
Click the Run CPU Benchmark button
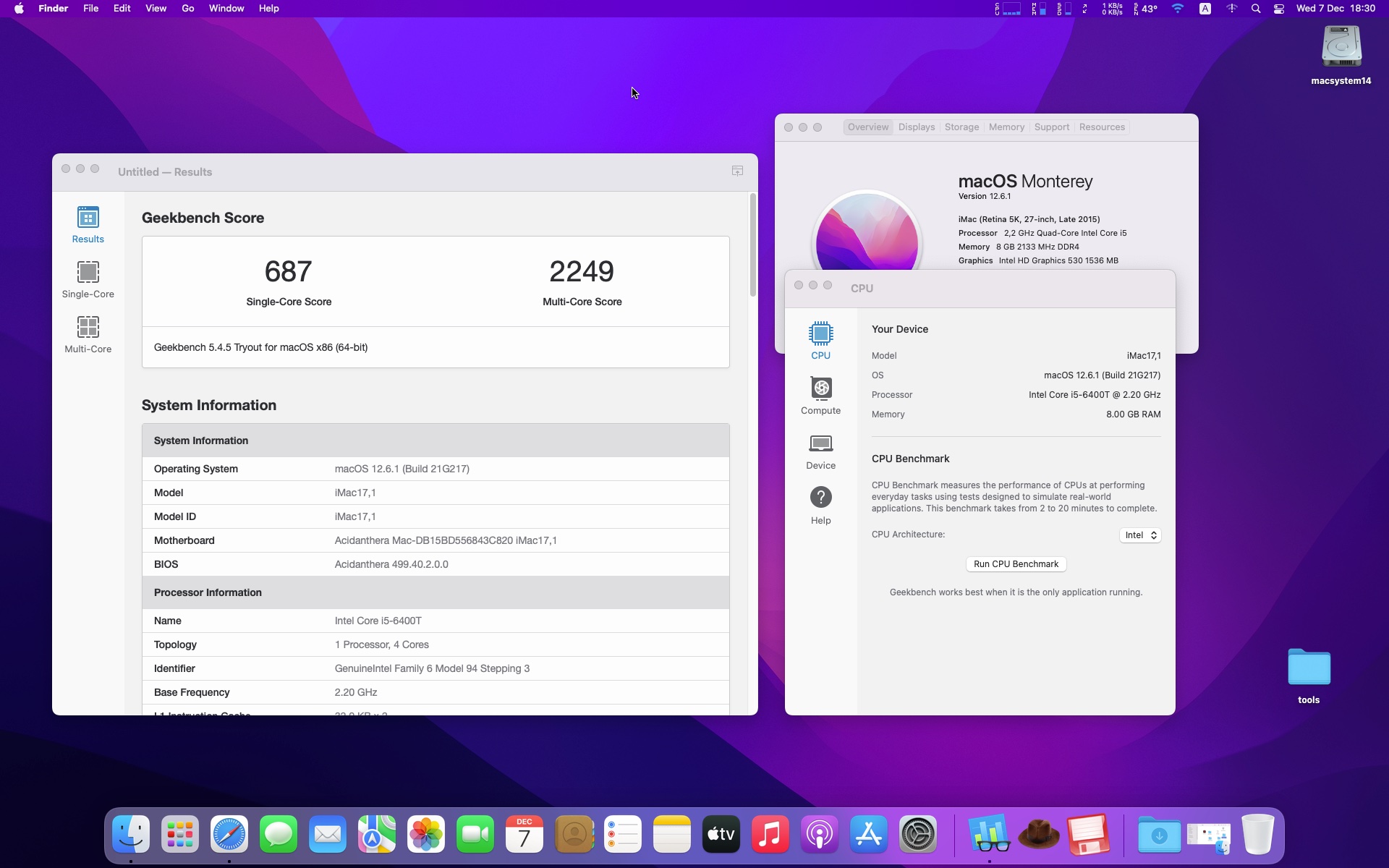point(1016,564)
